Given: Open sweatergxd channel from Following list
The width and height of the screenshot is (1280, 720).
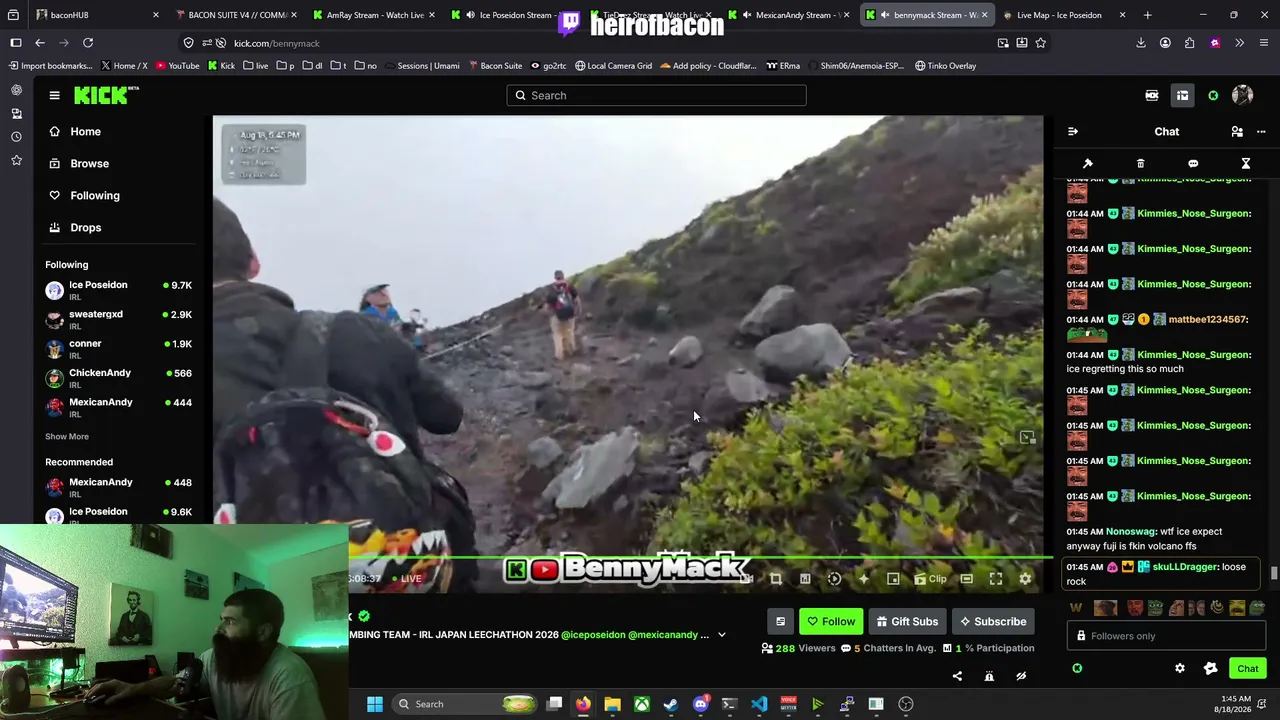Looking at the screenshot, I should (118, 319).
